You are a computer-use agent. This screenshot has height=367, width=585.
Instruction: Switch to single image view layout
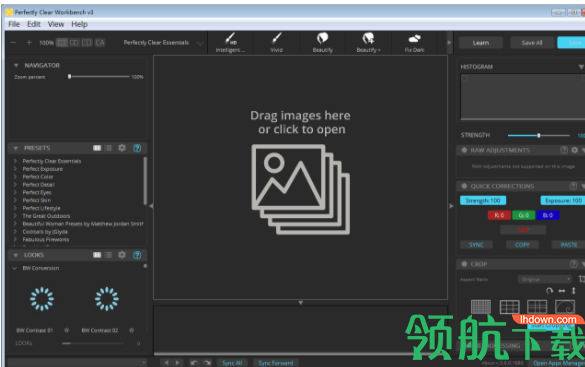62,43
